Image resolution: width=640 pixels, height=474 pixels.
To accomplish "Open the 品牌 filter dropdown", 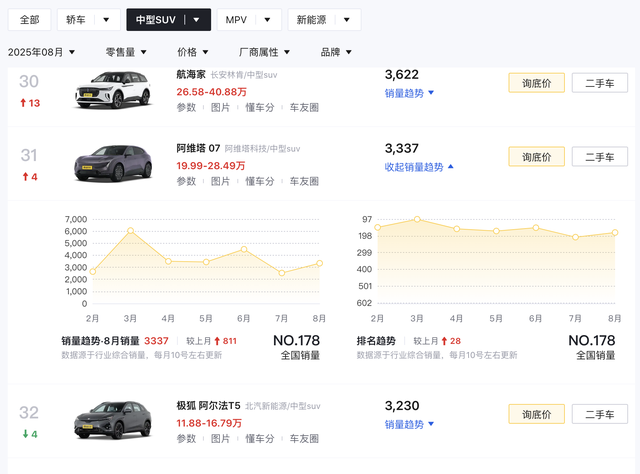I will (x=336, y=52).
